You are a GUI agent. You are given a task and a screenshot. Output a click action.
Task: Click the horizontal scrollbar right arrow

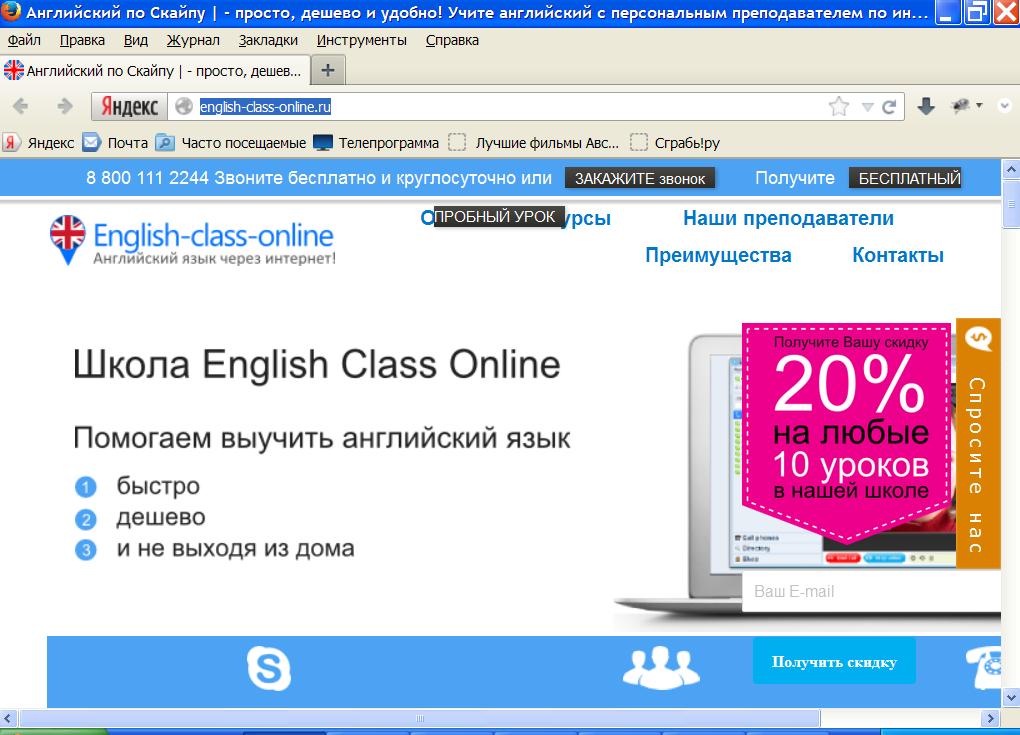pos(991,719)
